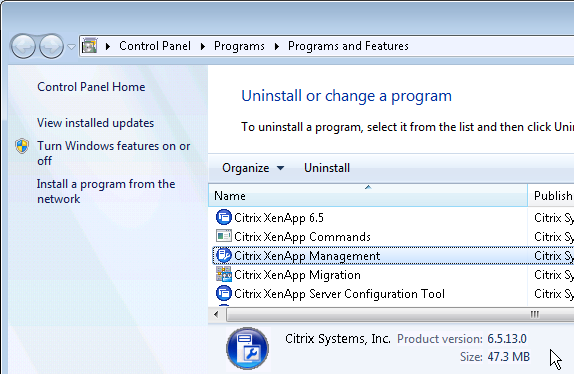
Task: Click the size value 47.3 MB
Action: [x=508, y=357]
